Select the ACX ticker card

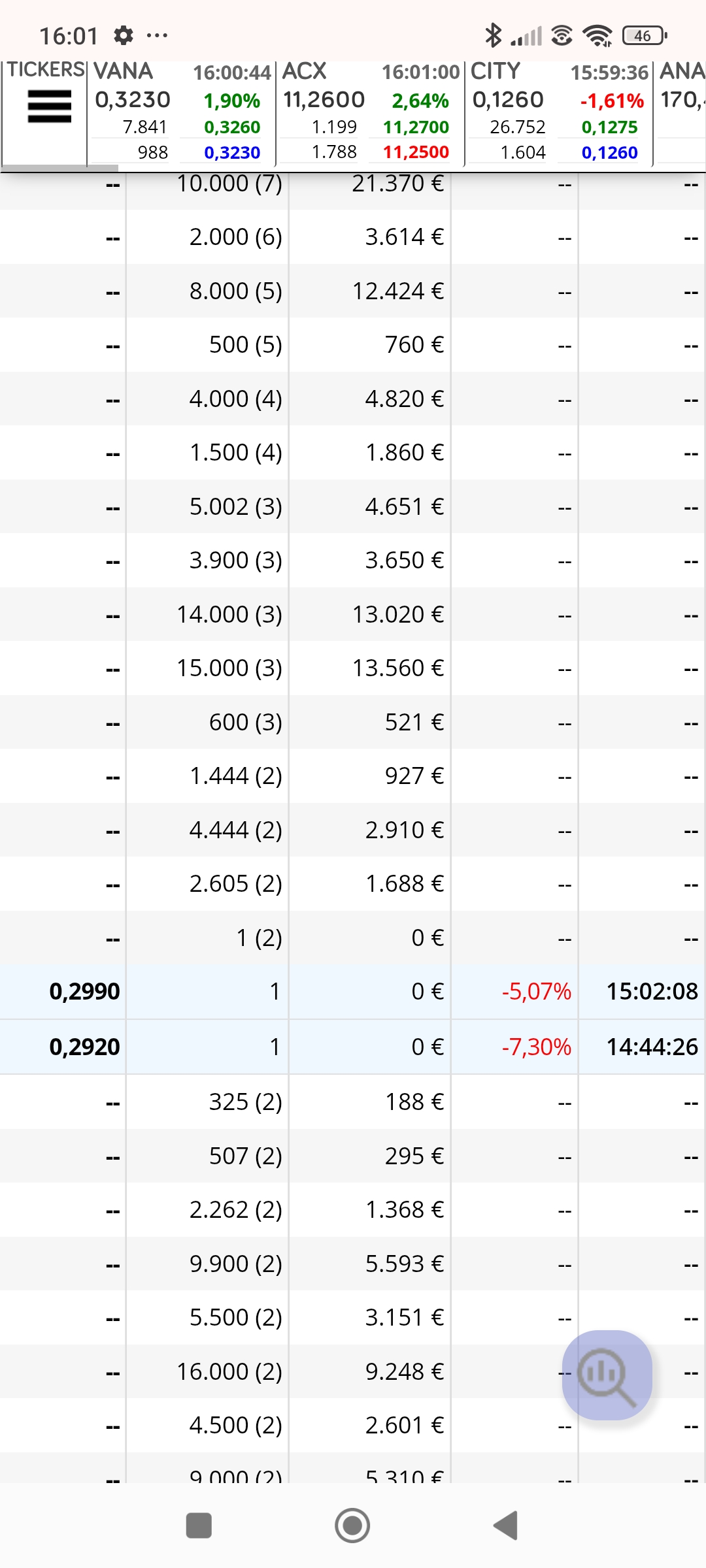pos(370,112)
